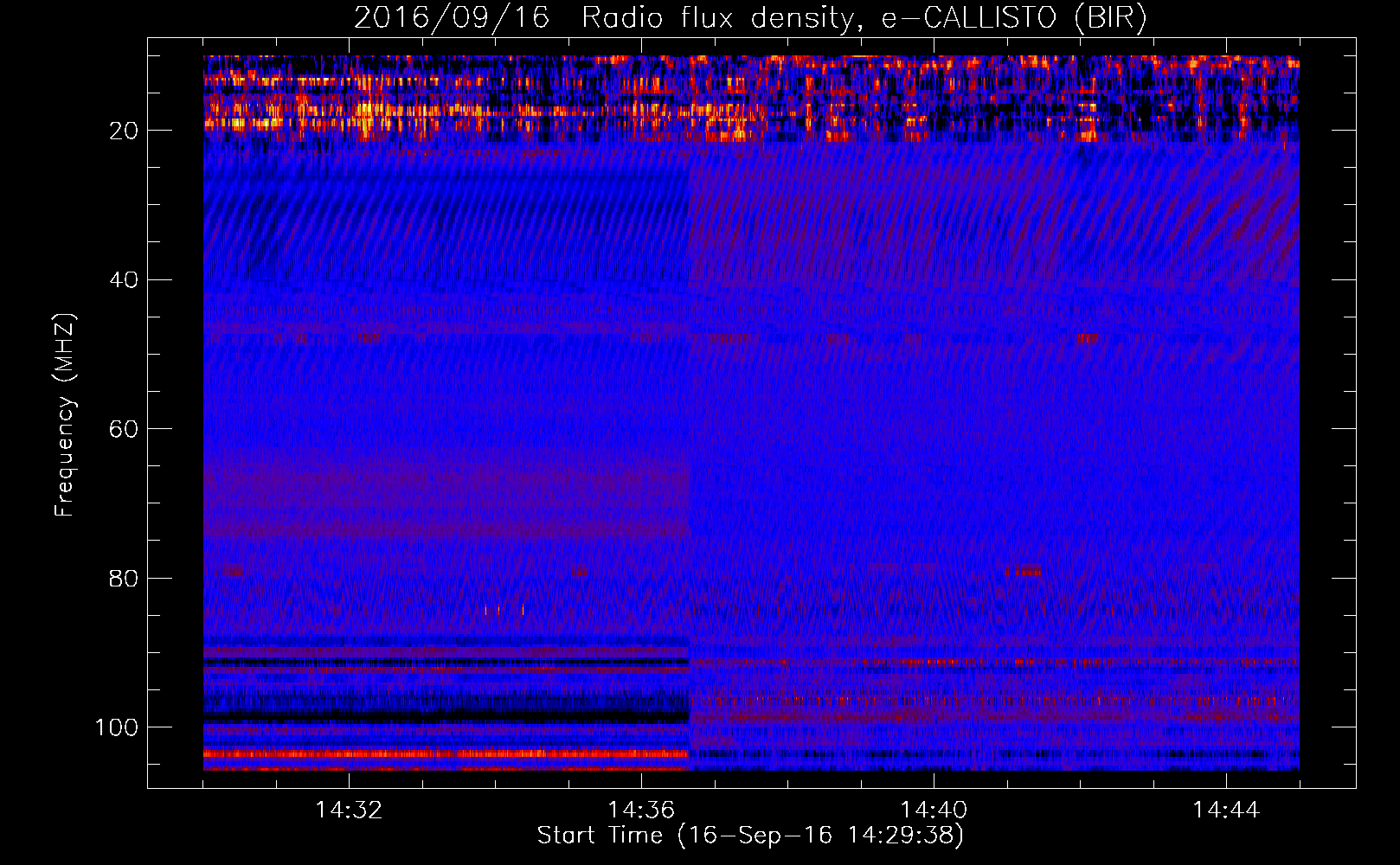Click the 100 frequency tick label

tap(117, 727)
